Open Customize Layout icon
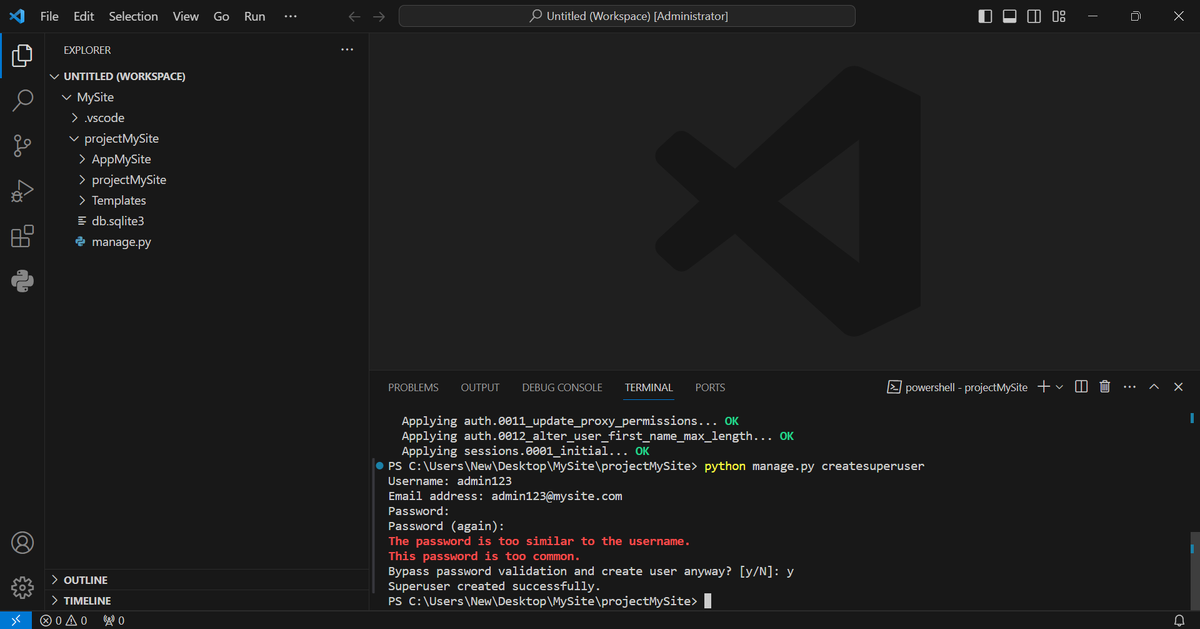Viewport: 1200px width, 629px height. pos(1059,16)
